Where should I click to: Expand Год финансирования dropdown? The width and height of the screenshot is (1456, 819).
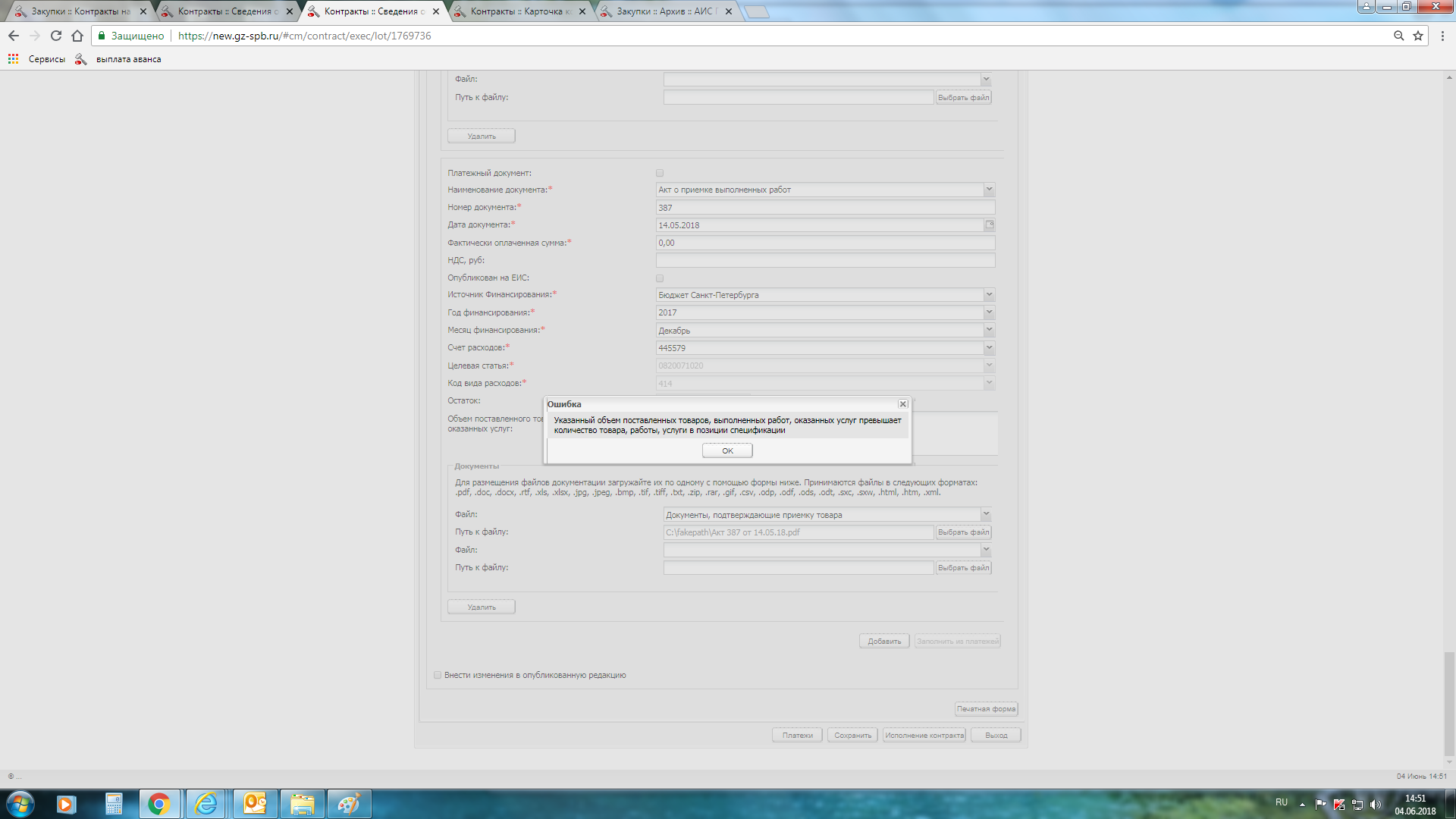pyautogui.click(x=989, y=312)
